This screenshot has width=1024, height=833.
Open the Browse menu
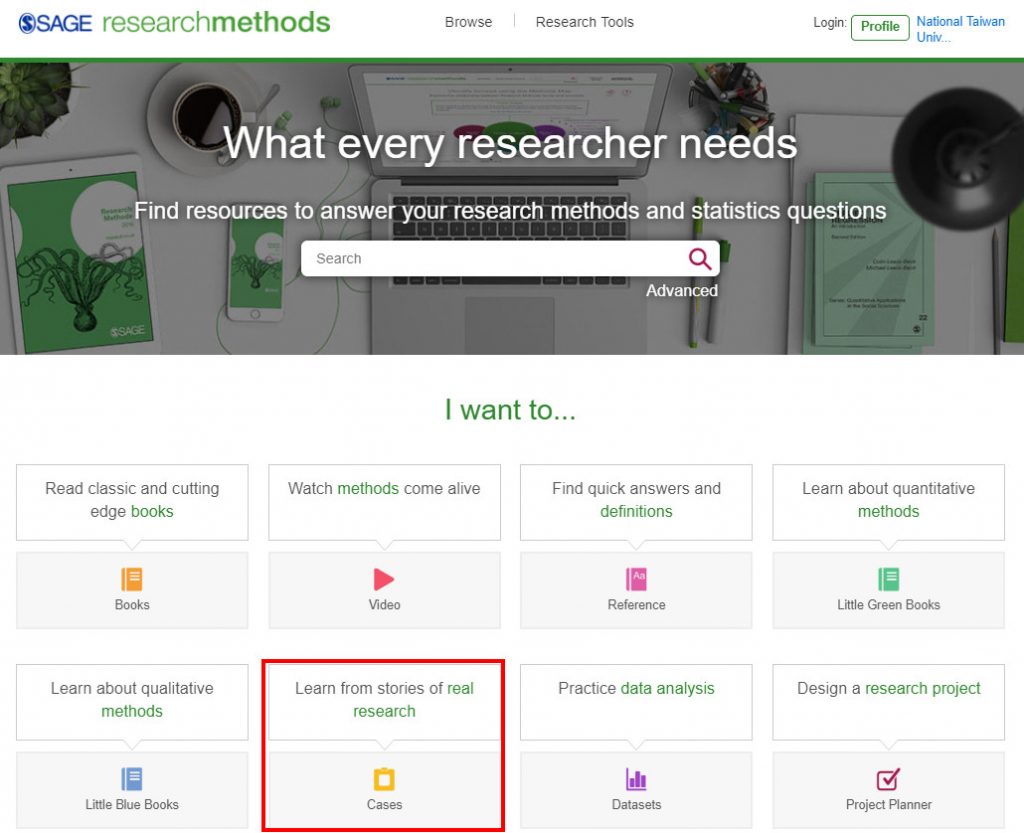468,22
